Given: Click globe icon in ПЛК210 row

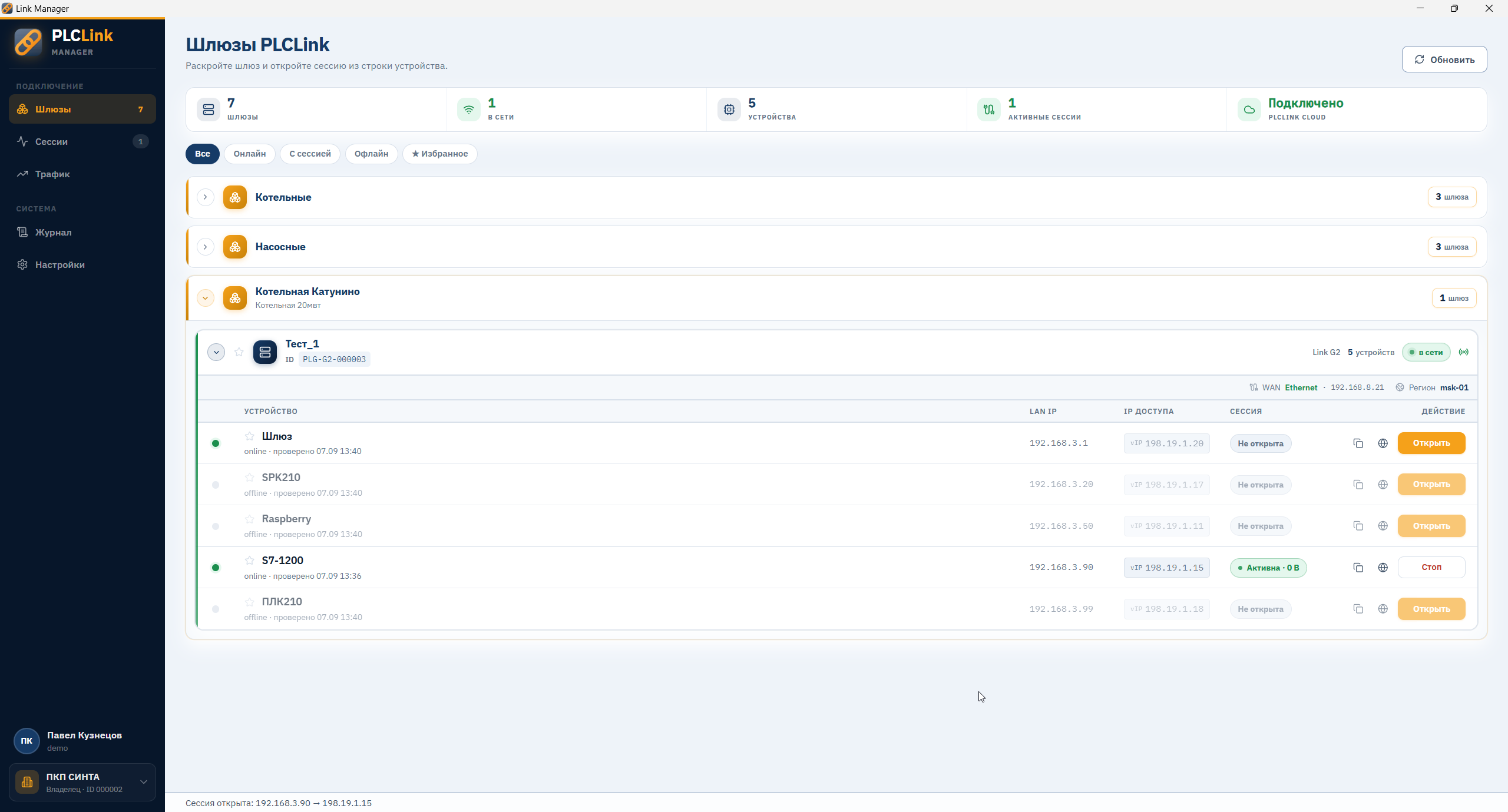Looking at the screenshot, I should point(1383,609).
